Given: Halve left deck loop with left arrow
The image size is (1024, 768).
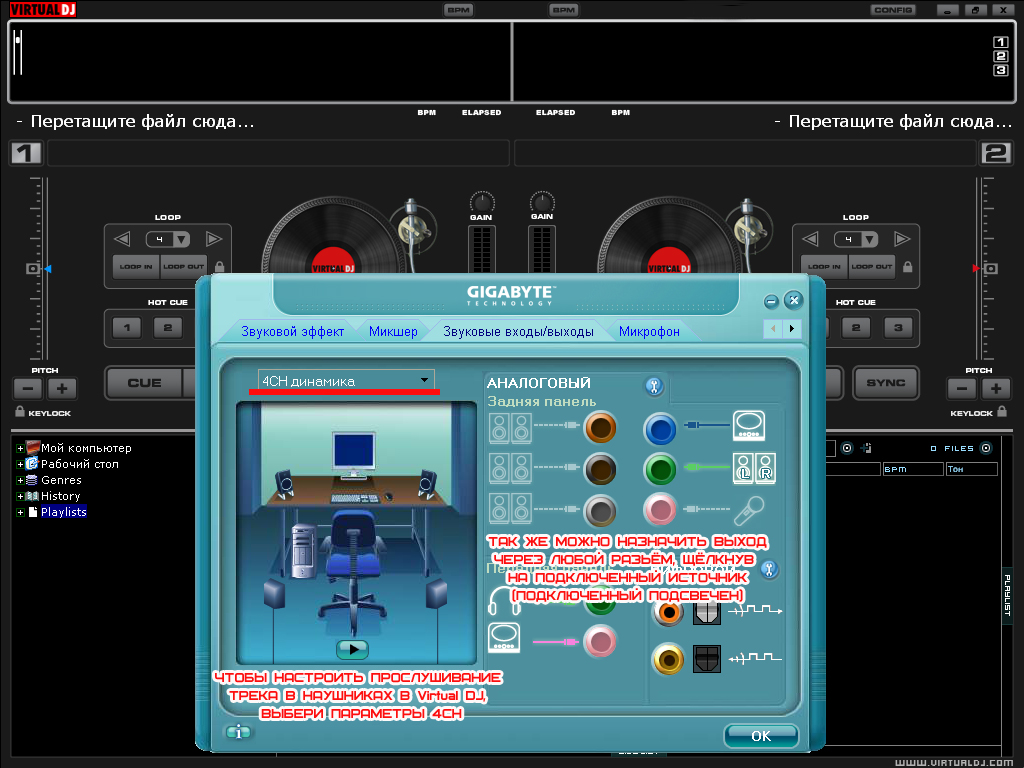Looking at the screenshot, I should tap(122, 239).
